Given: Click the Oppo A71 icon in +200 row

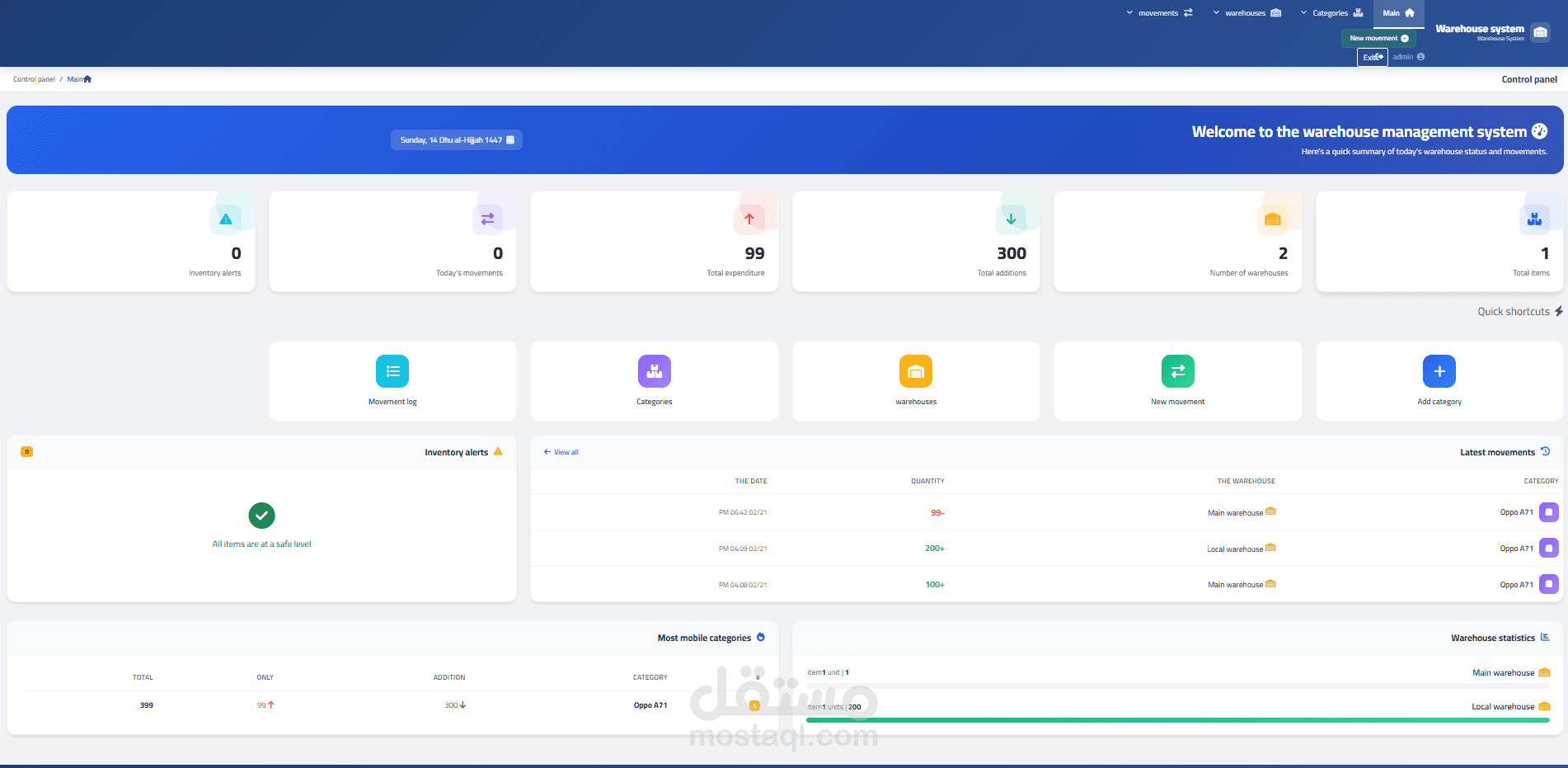Looking at the screenshot, I should point(1549,549).
